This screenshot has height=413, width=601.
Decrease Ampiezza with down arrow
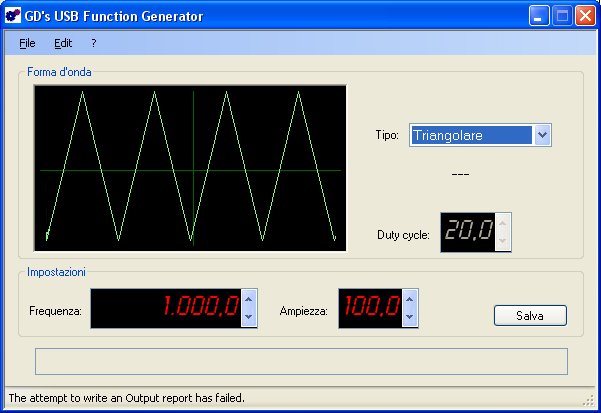[x=409, y=317]
